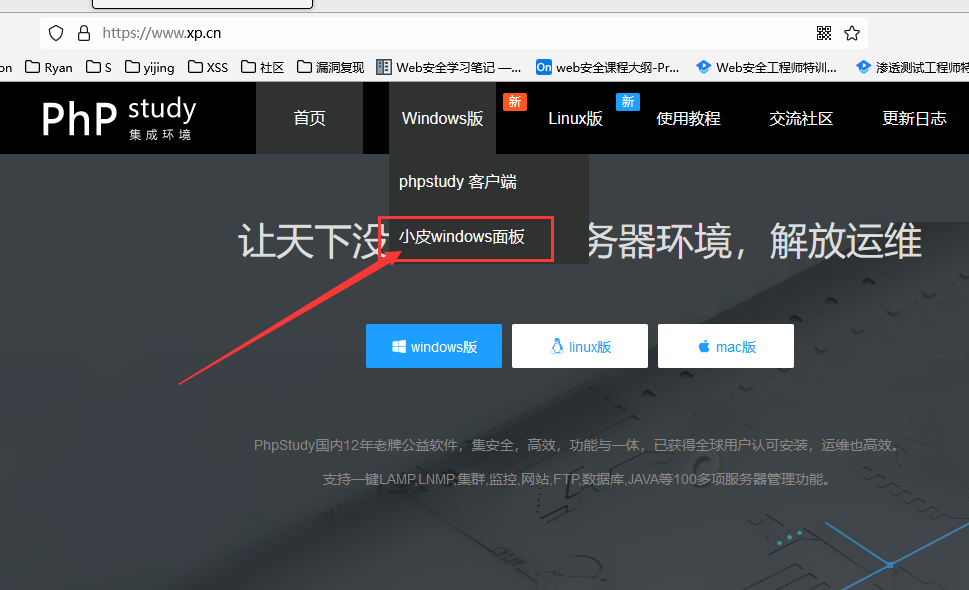
Task: Open the yijing bookmarks folder
Action: point(150,67)
